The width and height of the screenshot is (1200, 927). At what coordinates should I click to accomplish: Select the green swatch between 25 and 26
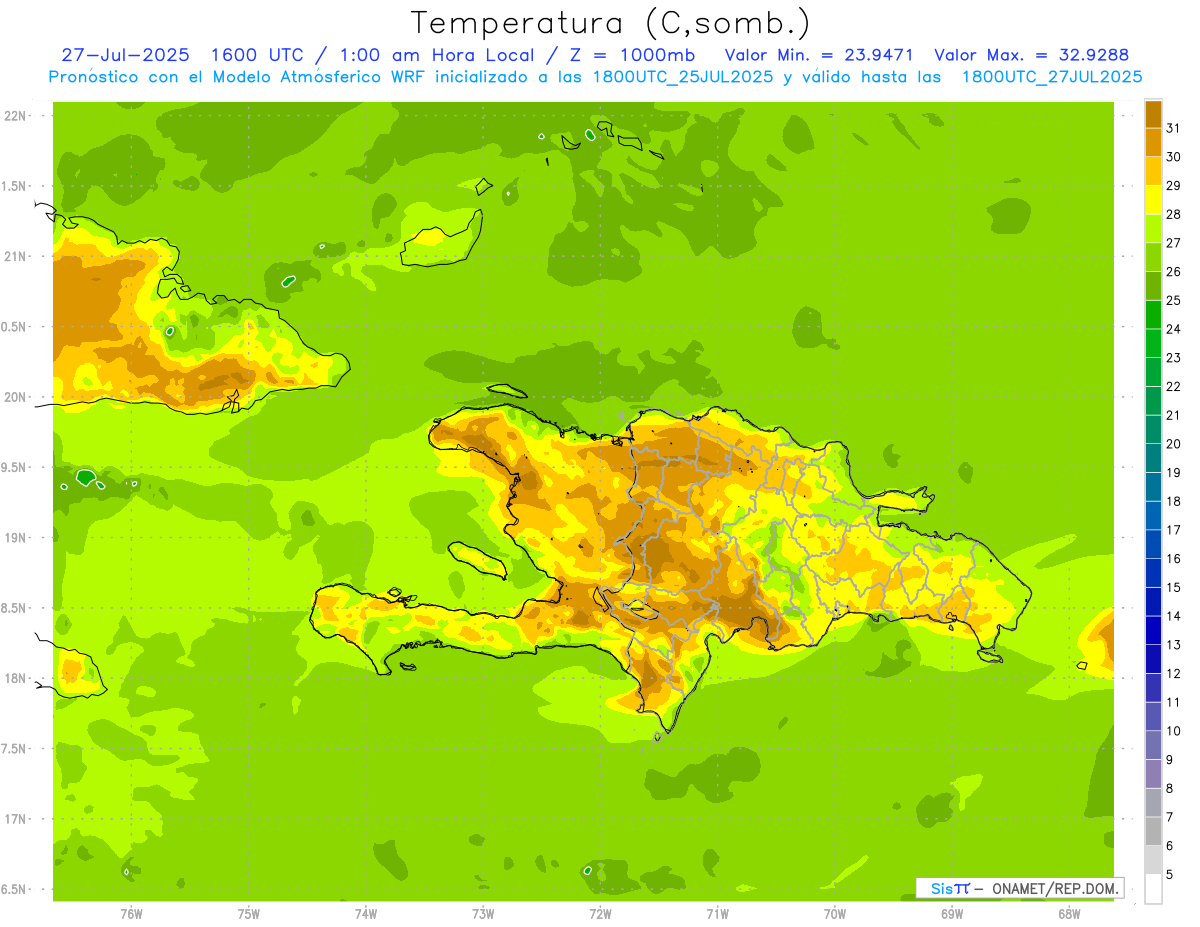[x=1153, y=286]
